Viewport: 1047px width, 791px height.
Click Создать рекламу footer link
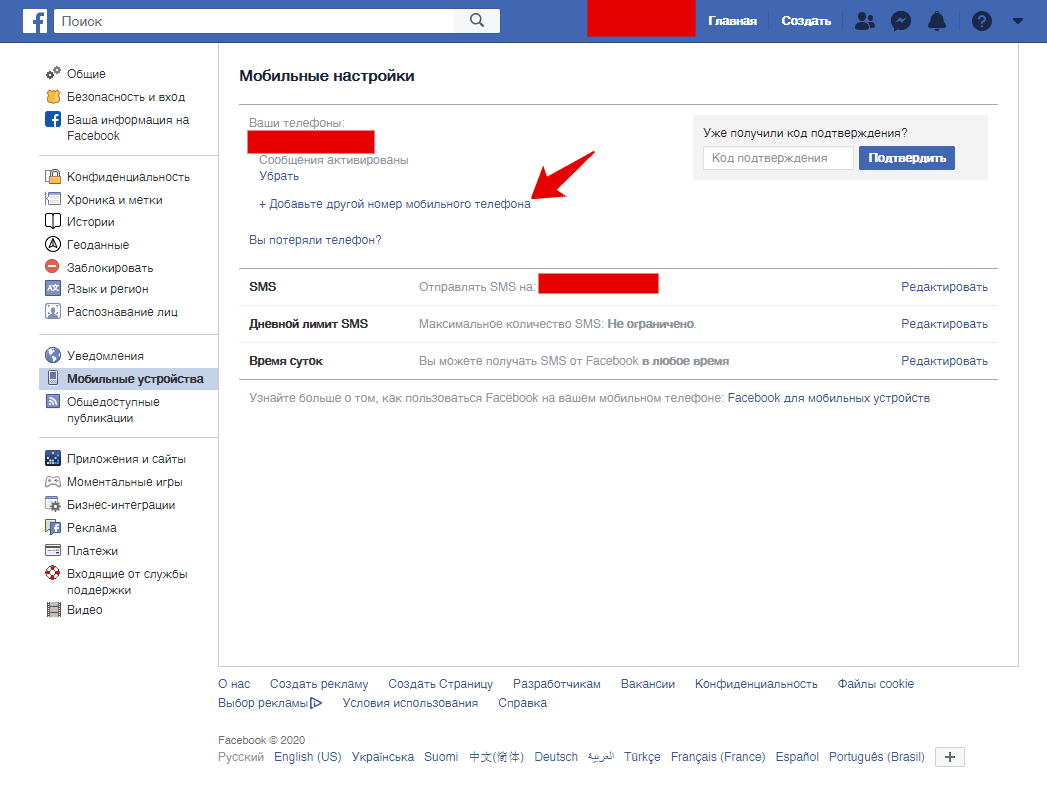(x=319, y=684)
